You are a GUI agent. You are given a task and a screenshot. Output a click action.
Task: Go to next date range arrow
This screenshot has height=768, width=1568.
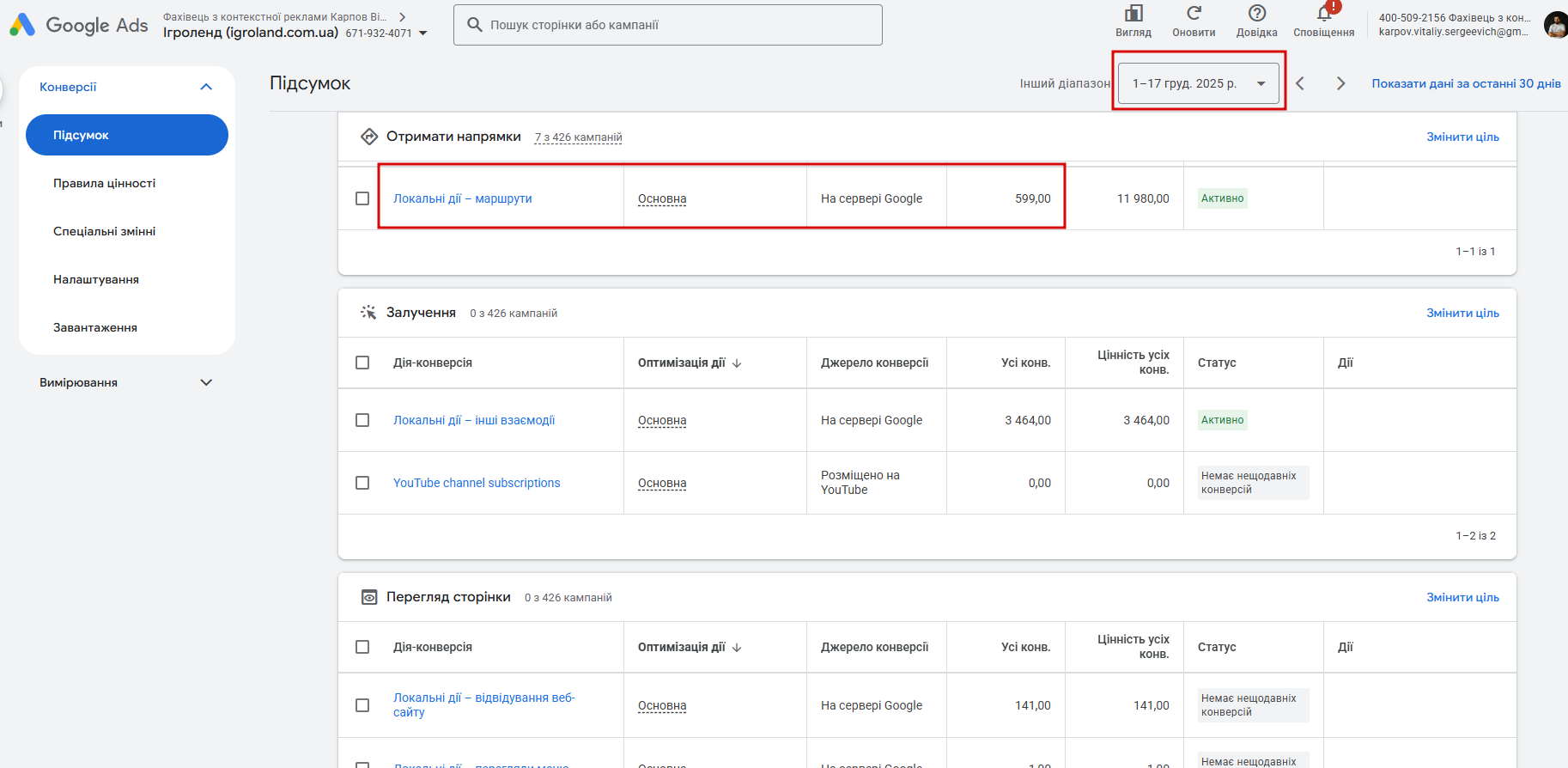[1340, 83]
